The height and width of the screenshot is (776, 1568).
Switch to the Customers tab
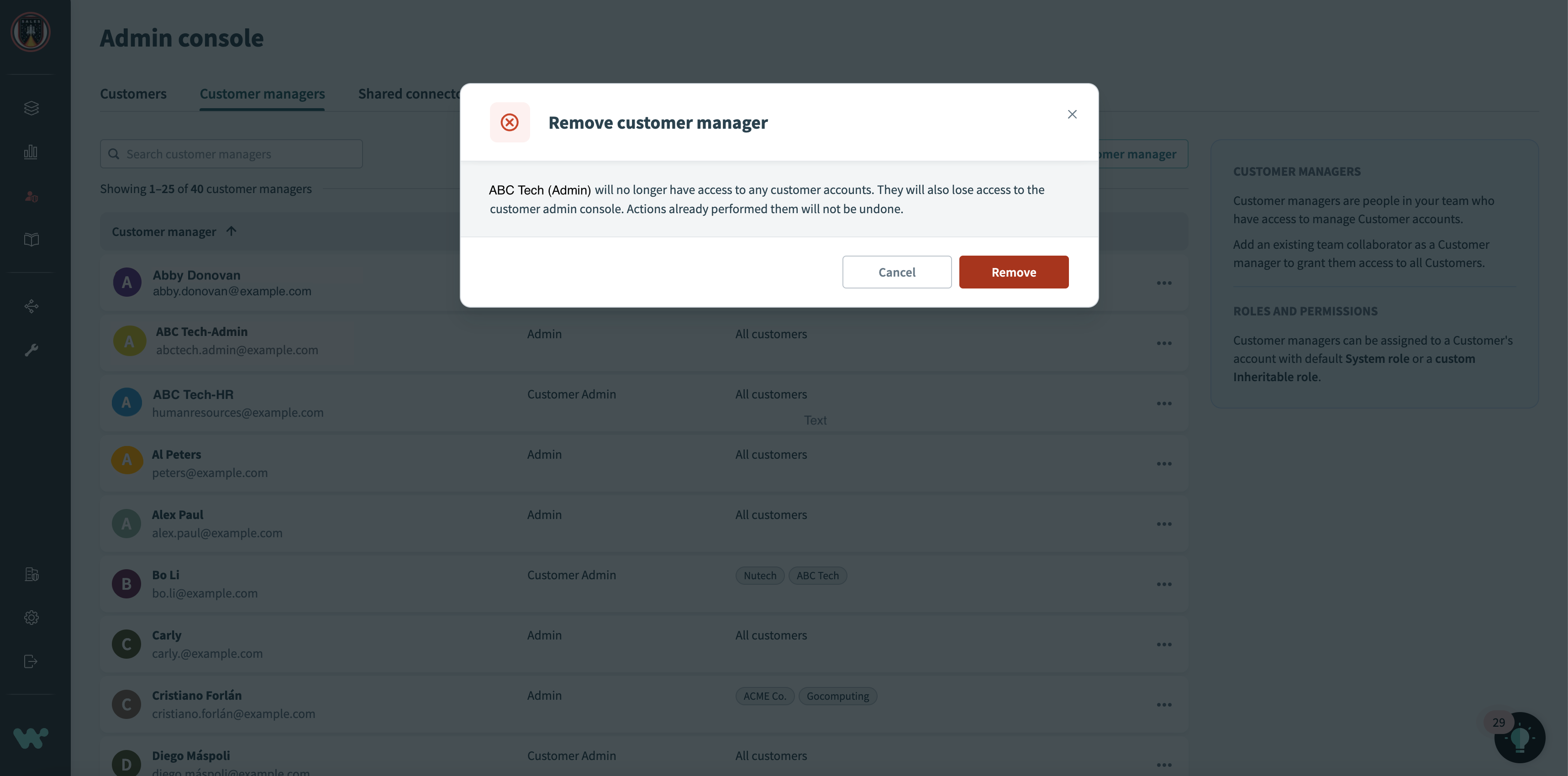pyautogui.click(x=133, y=93)
